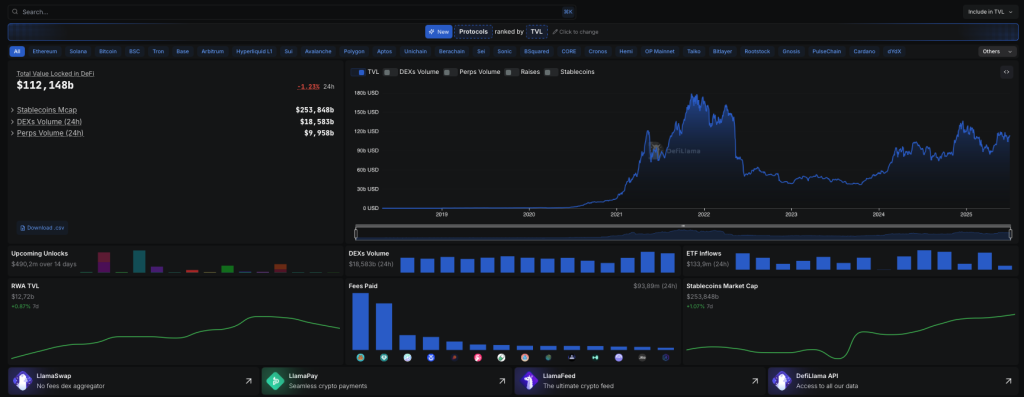The width and height of the screenshot is (1024, 397).
Task: Click the $112,148b total TVL value
Action: click(x=45, y=85)
